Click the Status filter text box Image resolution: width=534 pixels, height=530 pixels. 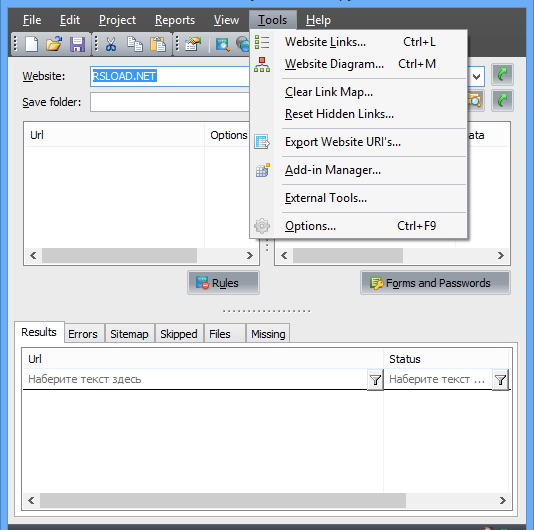coord(438,379)
